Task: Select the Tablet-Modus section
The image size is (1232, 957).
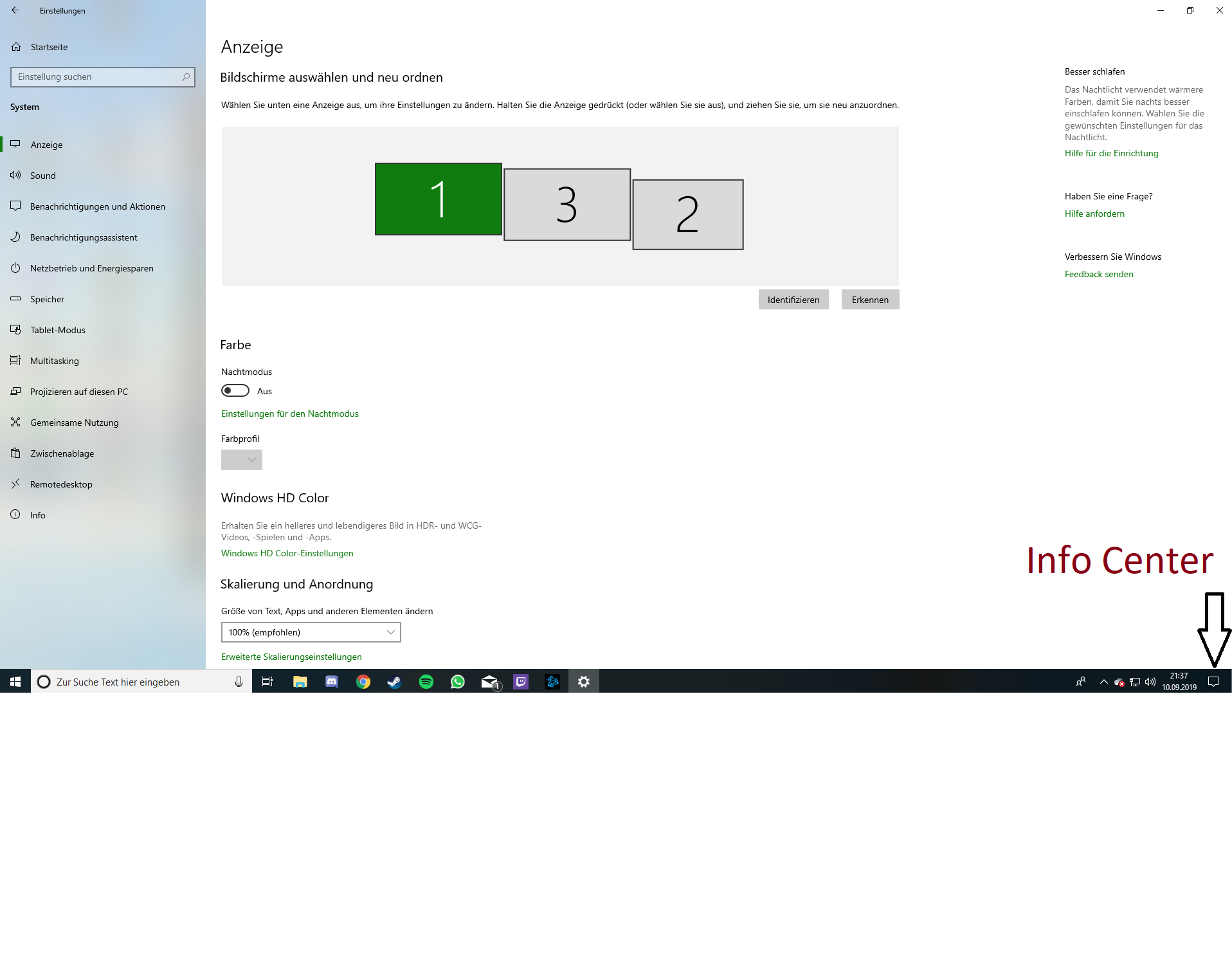Action: tap(58, 330)
